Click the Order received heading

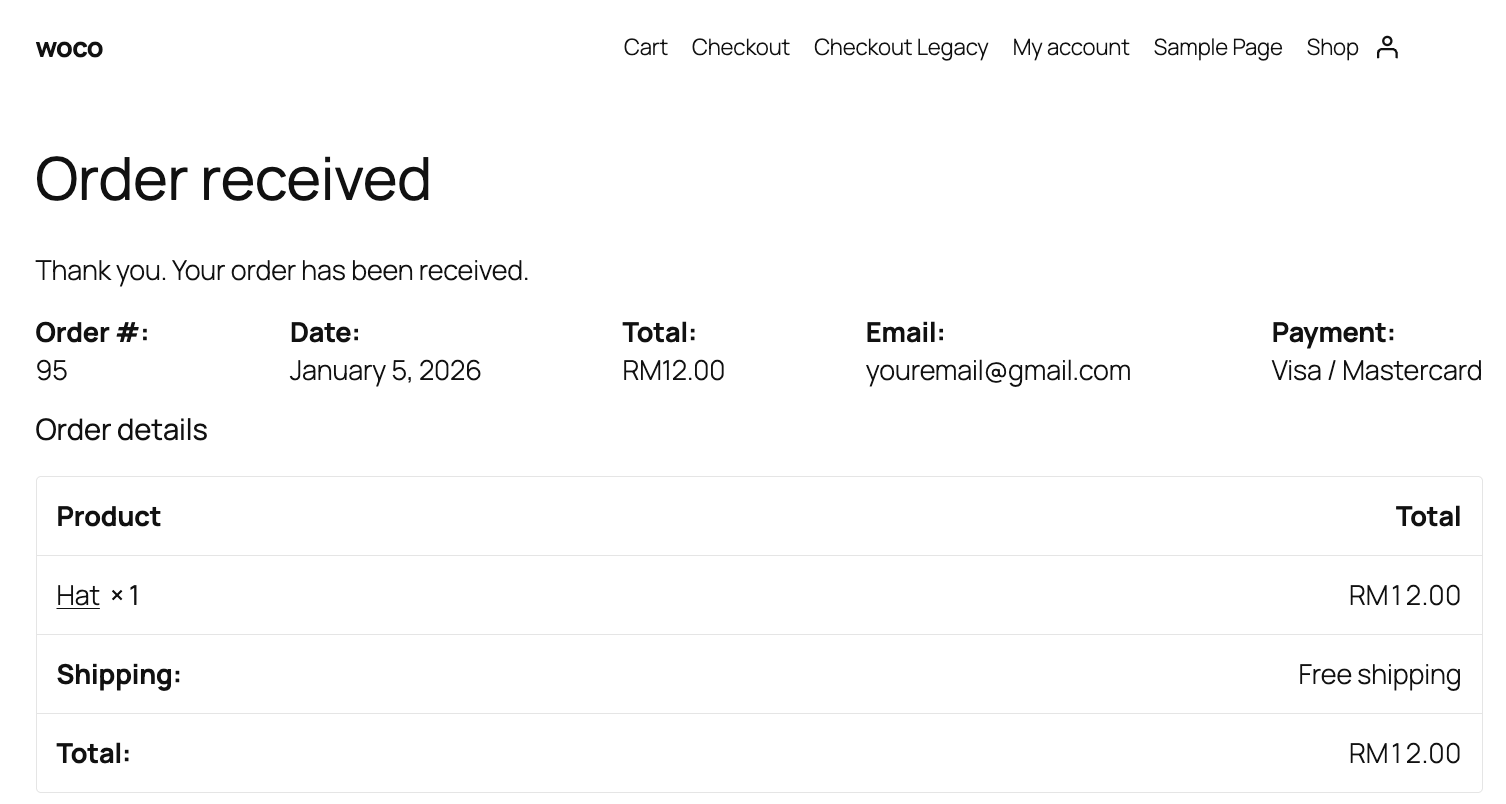233,179
